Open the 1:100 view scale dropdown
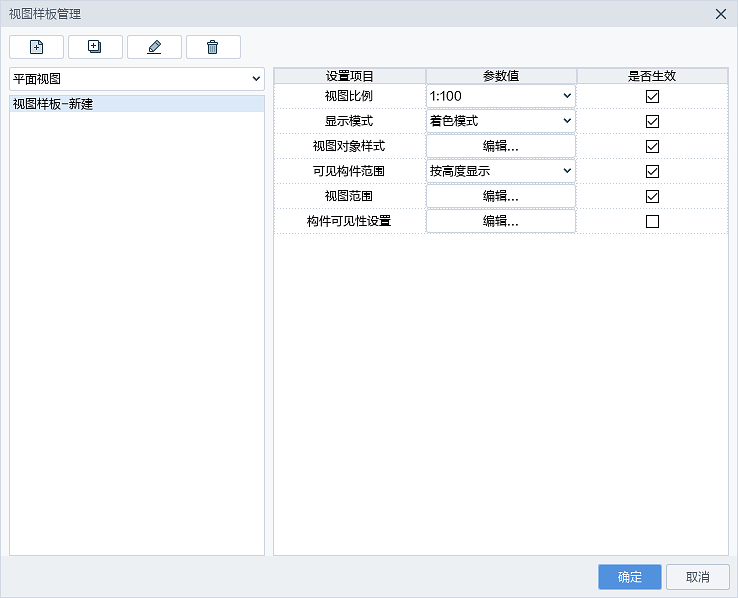738x598 pixels. (x=501, y=96)
